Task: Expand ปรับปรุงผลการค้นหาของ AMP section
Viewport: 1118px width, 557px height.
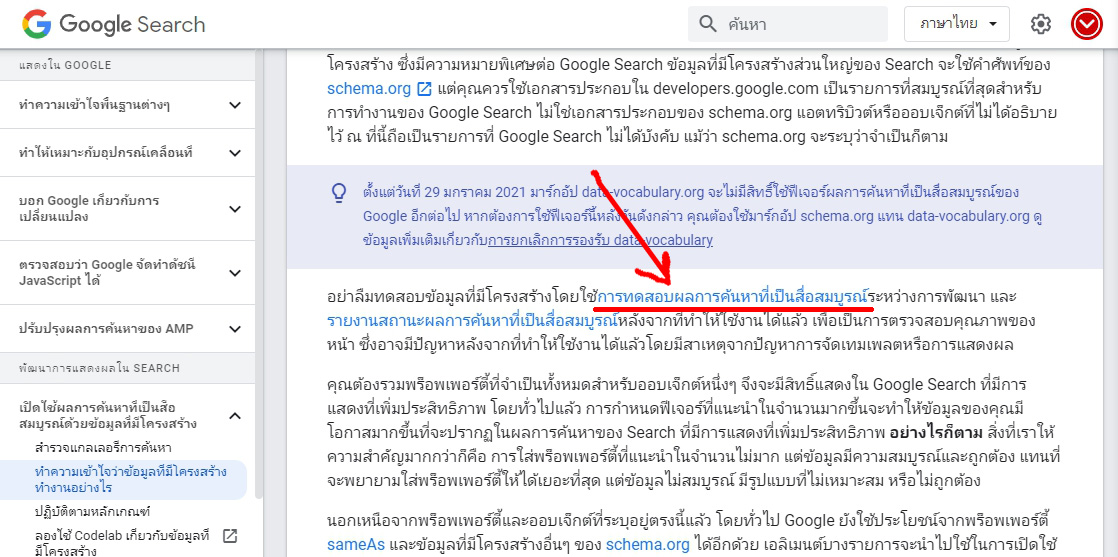Action: [235, 329]
